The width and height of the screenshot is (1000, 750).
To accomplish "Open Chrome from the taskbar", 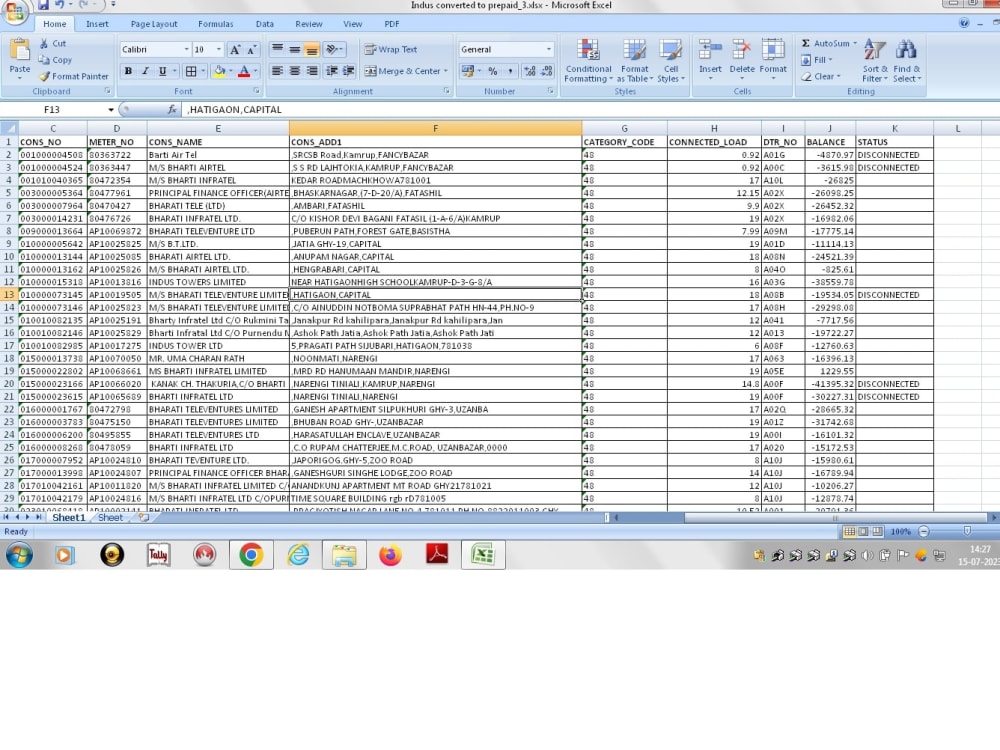I will point(251,555).
